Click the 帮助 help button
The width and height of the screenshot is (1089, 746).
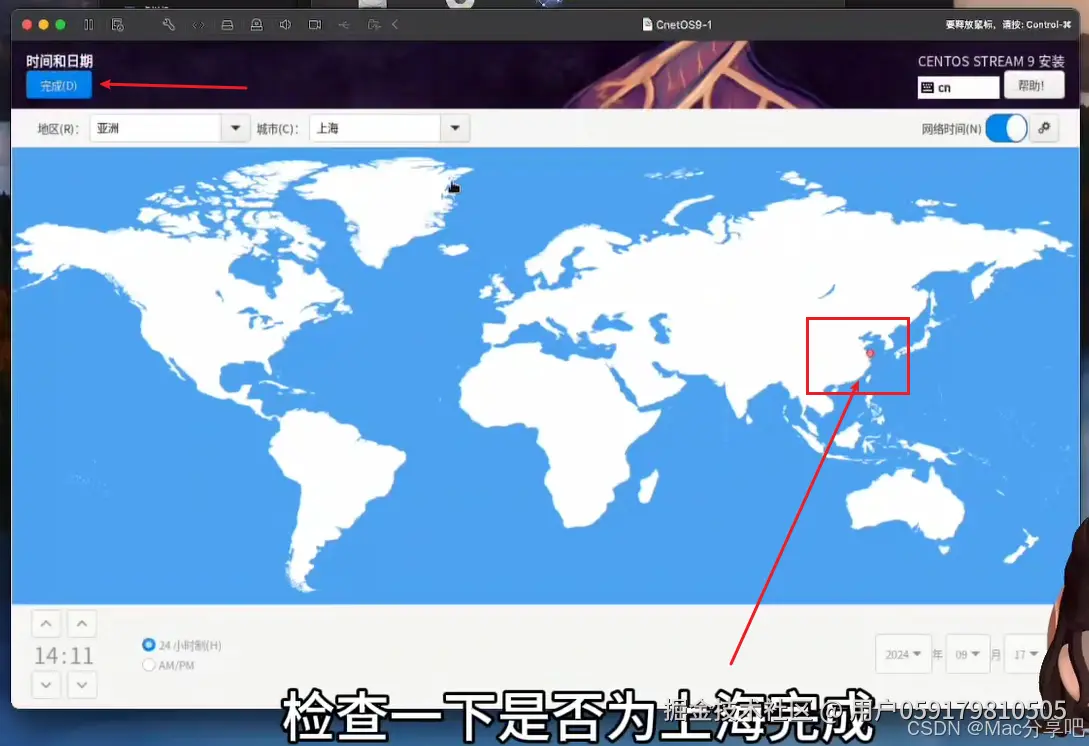tap(1033, 85)
